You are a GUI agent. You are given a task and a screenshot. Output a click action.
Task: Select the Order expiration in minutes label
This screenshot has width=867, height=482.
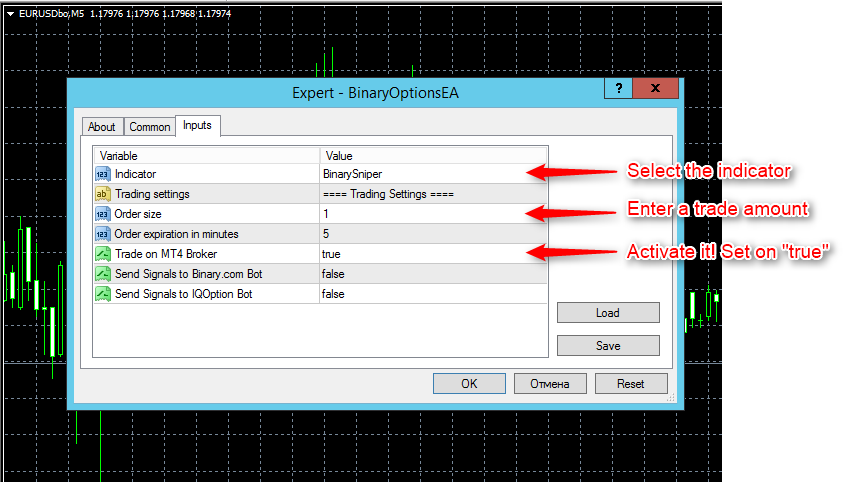click(176, 234)
